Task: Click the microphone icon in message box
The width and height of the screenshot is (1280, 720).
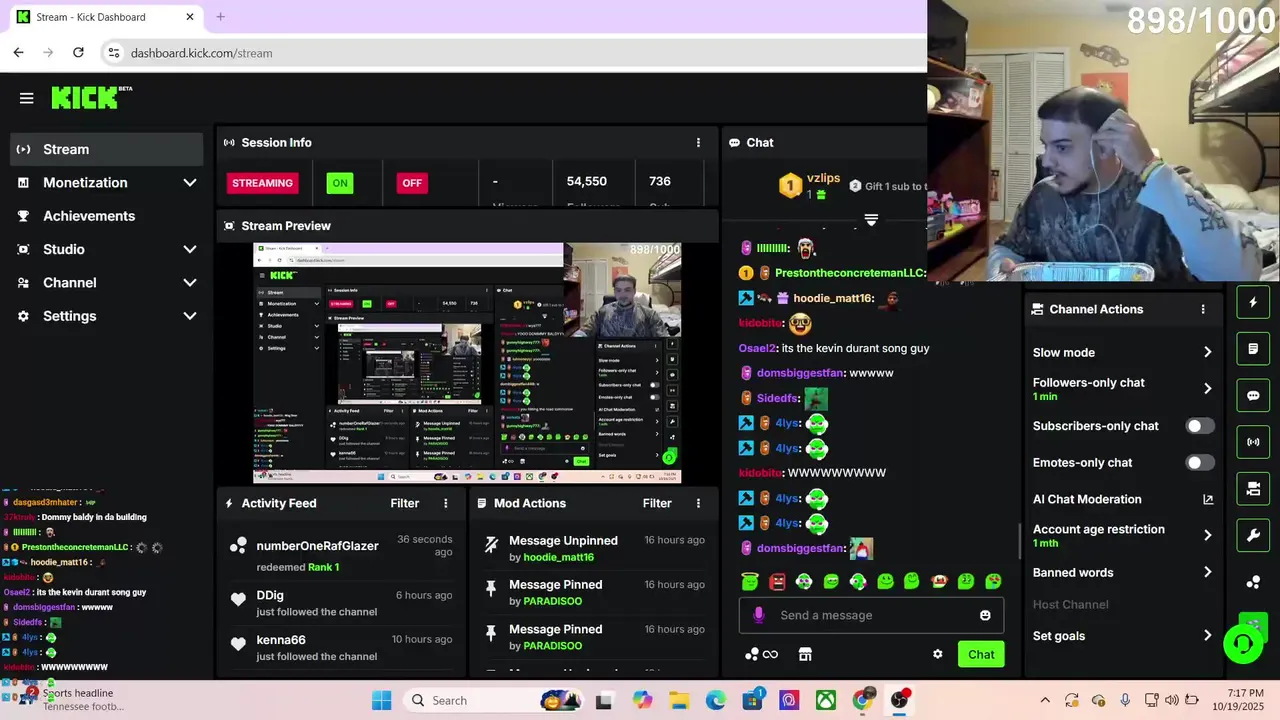Action: [x=759, y=615]
